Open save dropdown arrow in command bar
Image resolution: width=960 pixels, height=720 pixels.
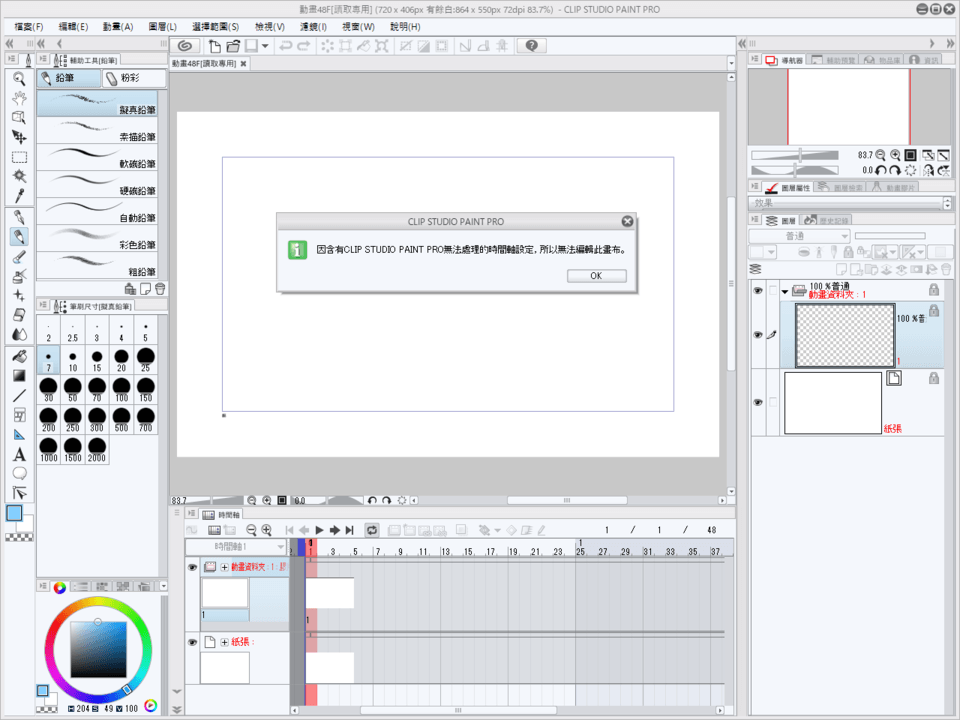[x=264, y=46]
